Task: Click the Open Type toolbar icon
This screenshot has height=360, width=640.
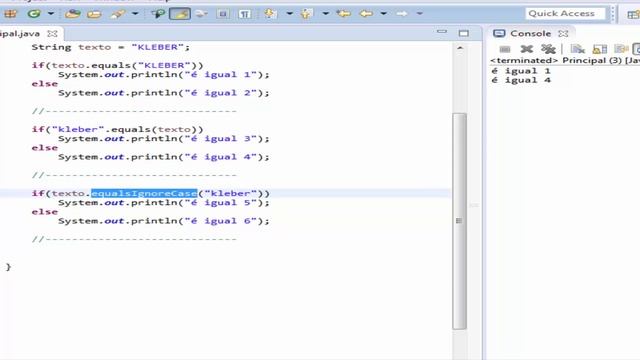Action: coord(73,13)
